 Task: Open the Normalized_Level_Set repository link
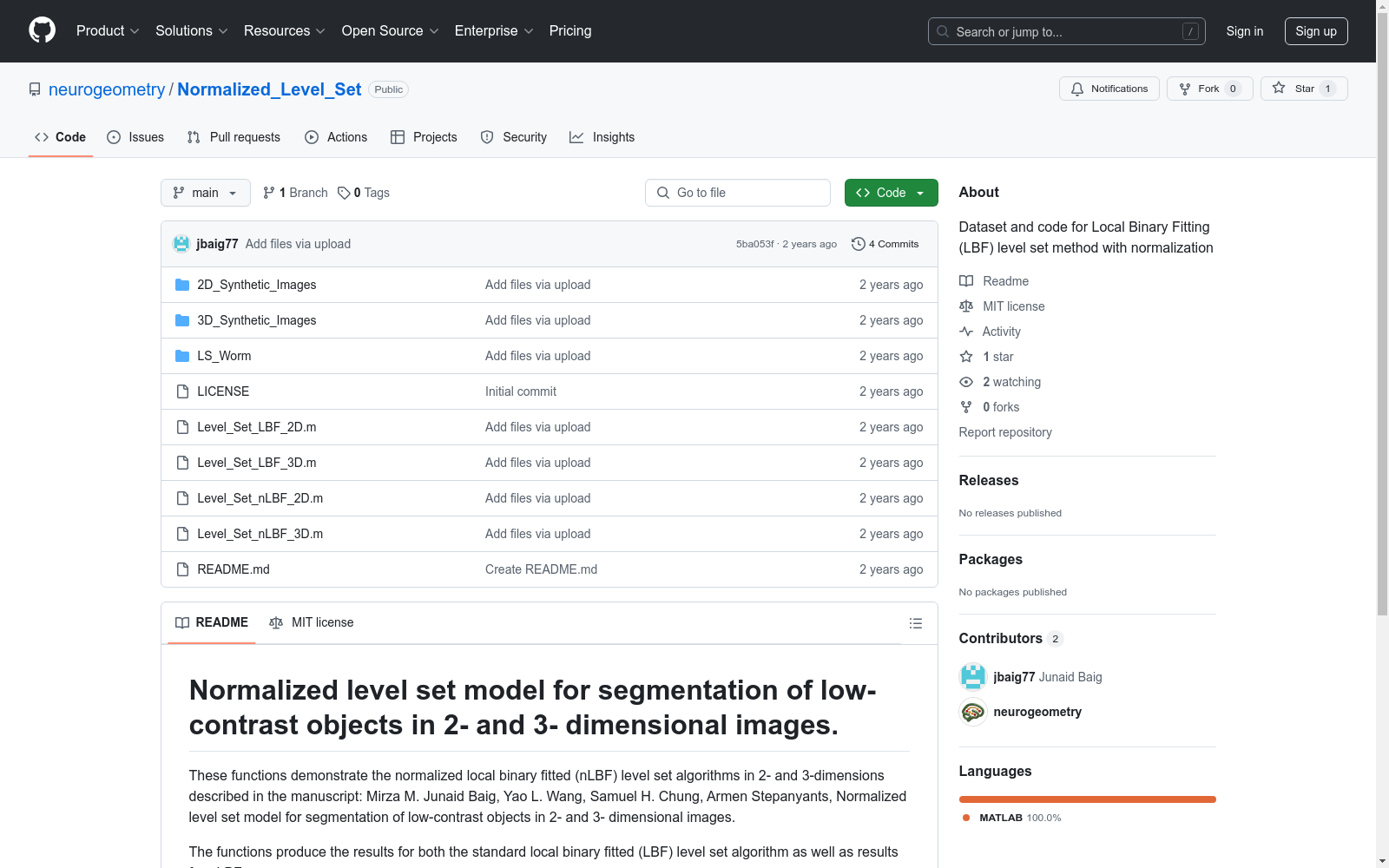(269, 89)
